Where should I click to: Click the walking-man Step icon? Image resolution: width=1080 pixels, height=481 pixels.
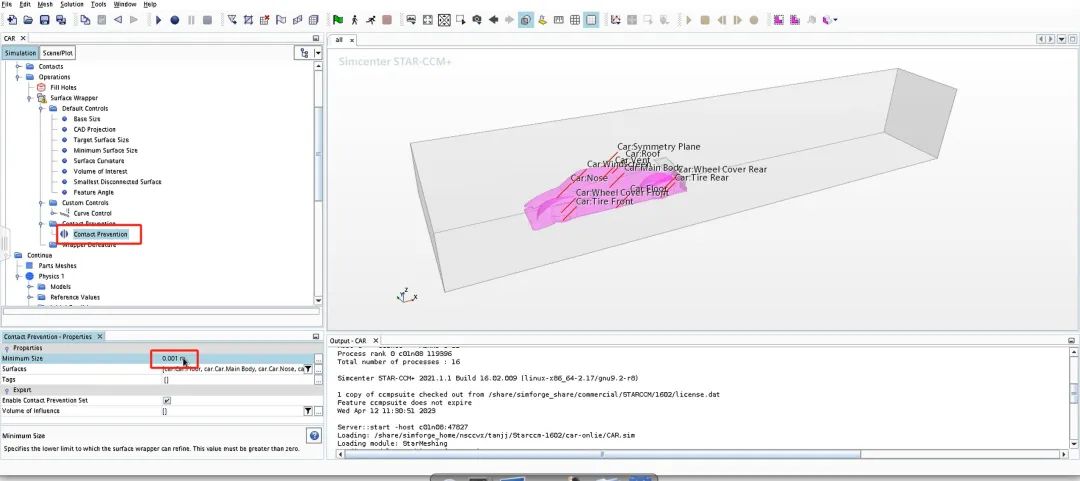pos(355,20)
